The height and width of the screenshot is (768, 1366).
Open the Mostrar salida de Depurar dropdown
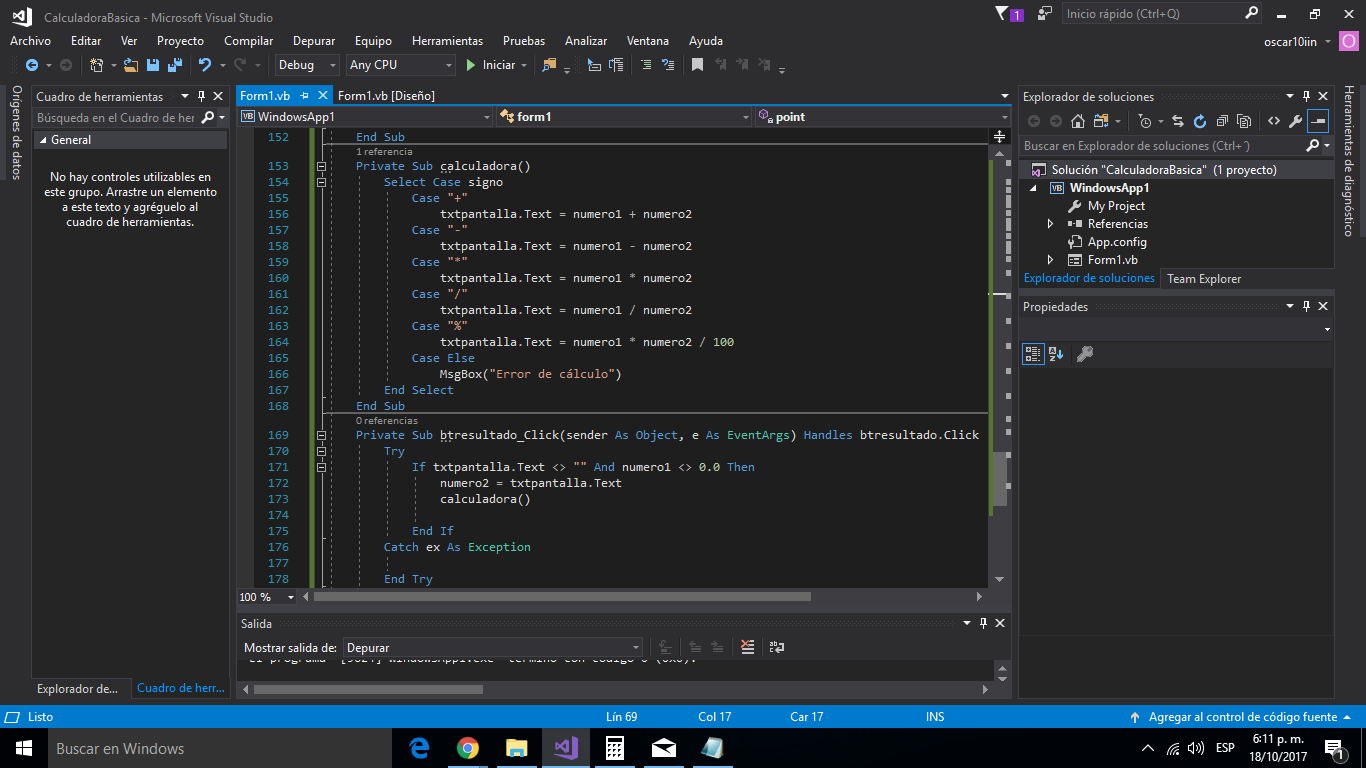pyautogui.click(x=492, y=647)
